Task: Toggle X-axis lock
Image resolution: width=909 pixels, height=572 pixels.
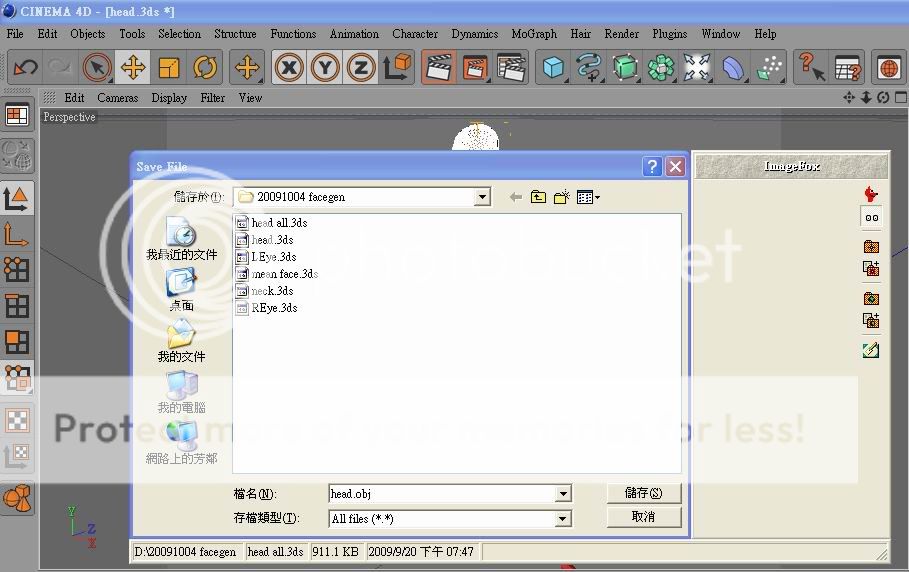Action: pyautogui.click(x=289, y=68)
